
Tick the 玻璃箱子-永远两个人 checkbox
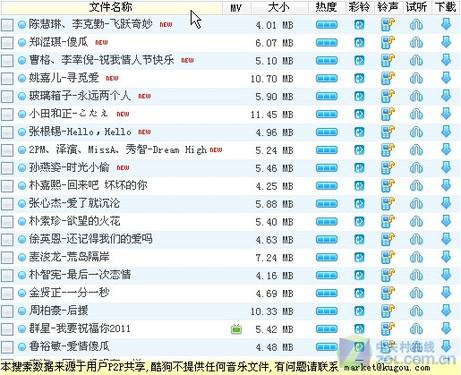7,96
